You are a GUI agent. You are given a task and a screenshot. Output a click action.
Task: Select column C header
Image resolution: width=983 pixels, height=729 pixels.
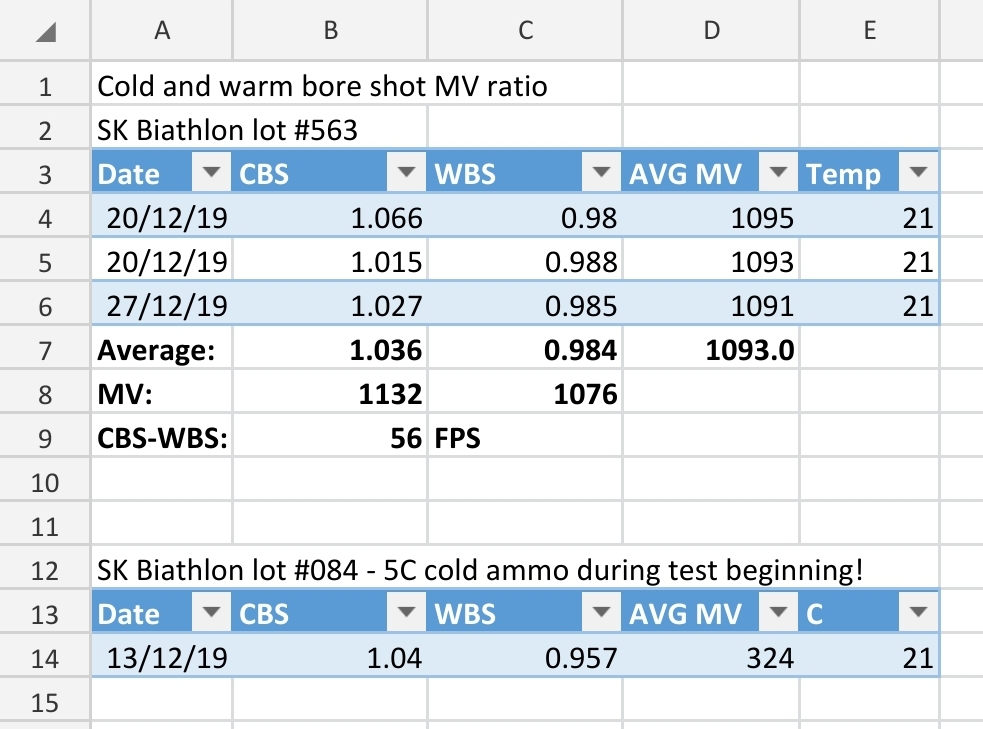(x=525, y=29)
